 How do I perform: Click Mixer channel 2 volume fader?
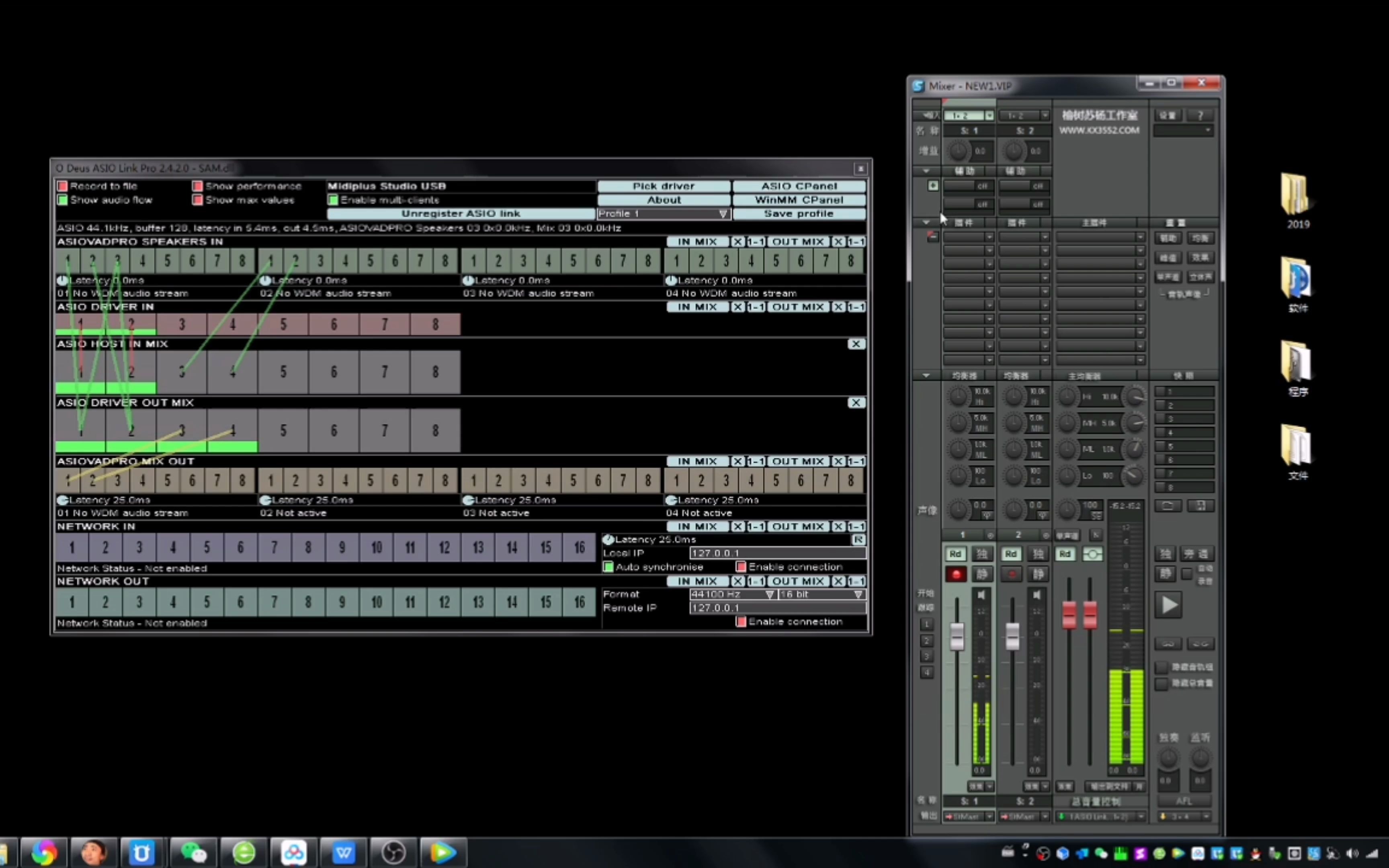(1012, 636)
